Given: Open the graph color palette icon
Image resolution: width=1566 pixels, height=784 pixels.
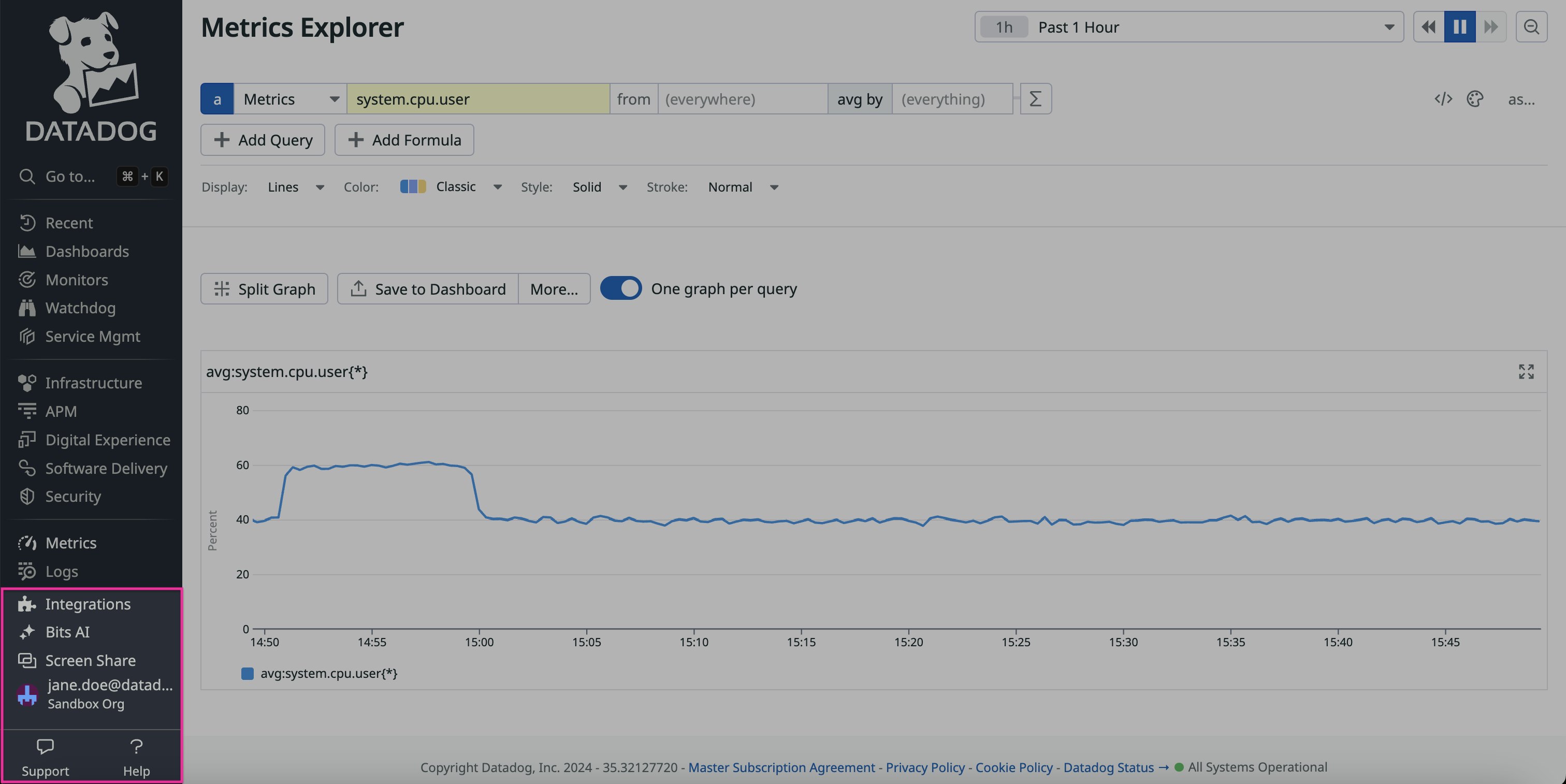Looking at the screenshot, I should (x=1475, y=99).
